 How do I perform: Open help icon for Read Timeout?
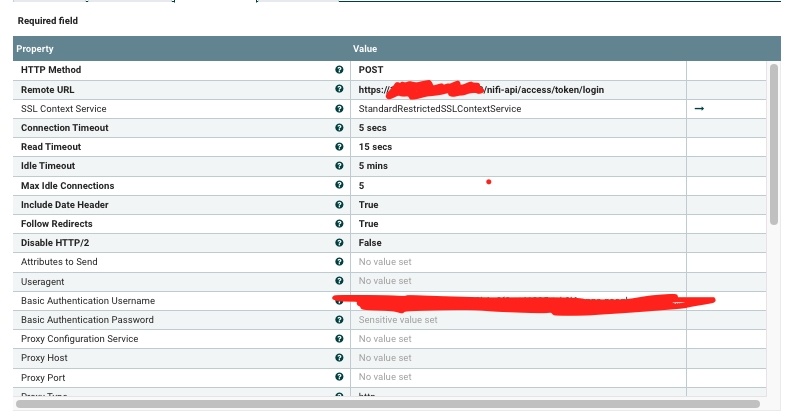coord(339,146)
